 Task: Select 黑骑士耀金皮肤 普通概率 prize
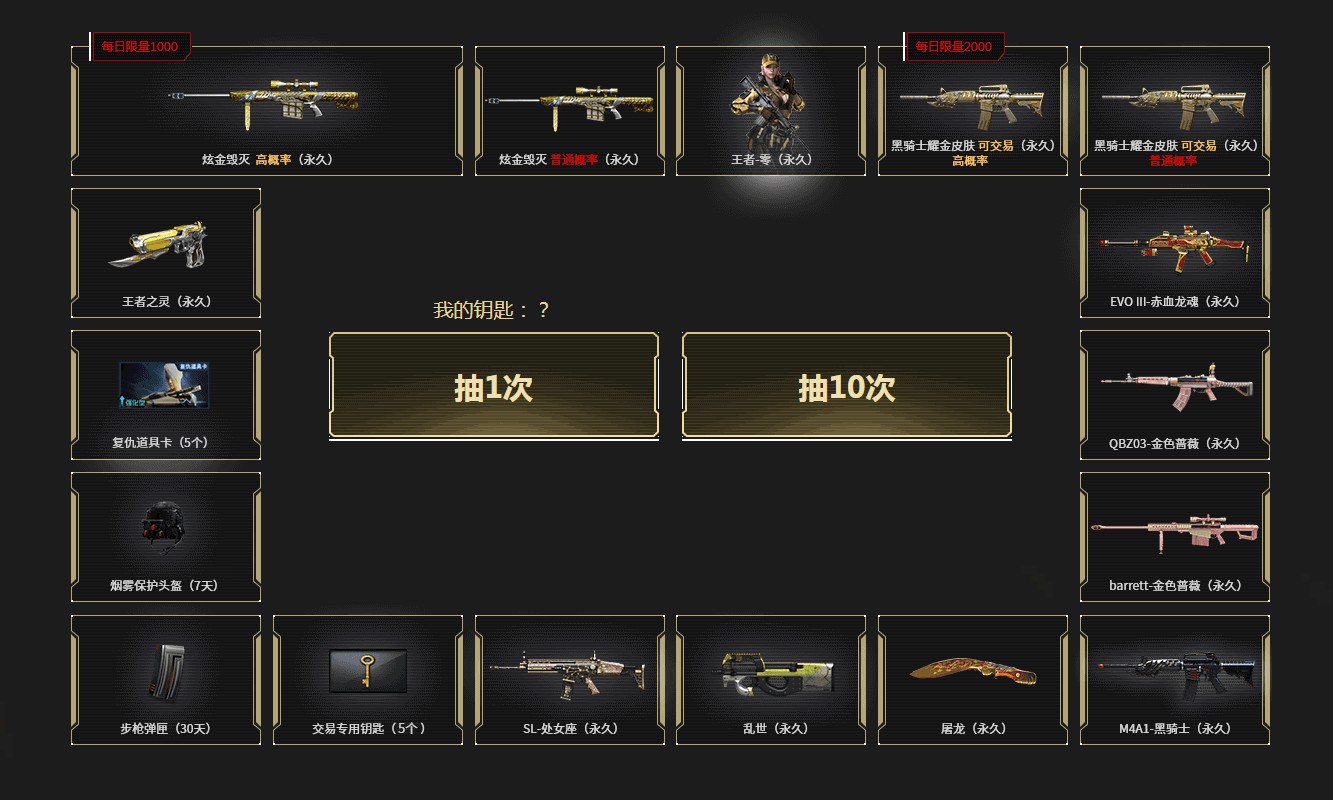1175,111
